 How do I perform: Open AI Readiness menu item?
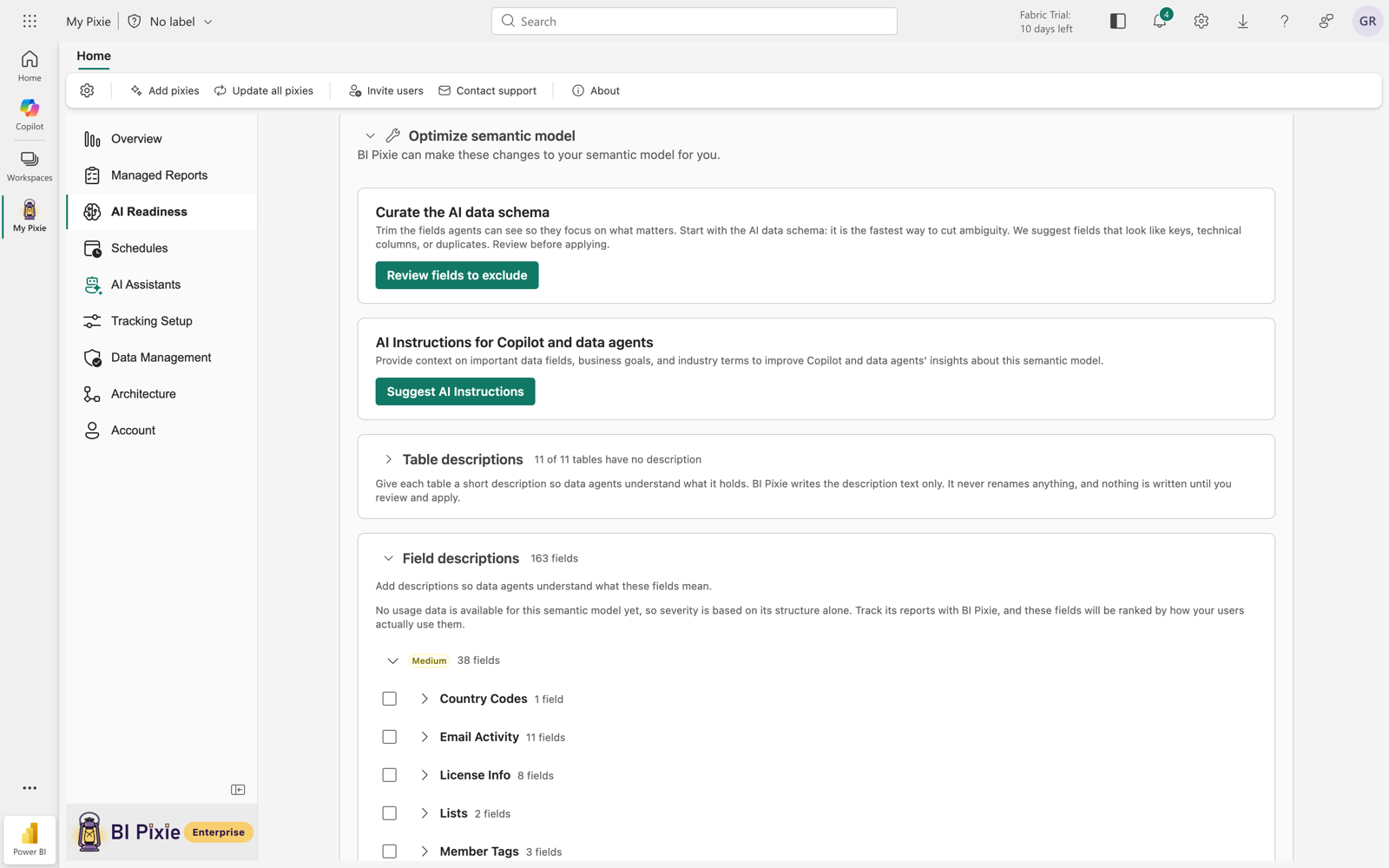coord(161,212)
